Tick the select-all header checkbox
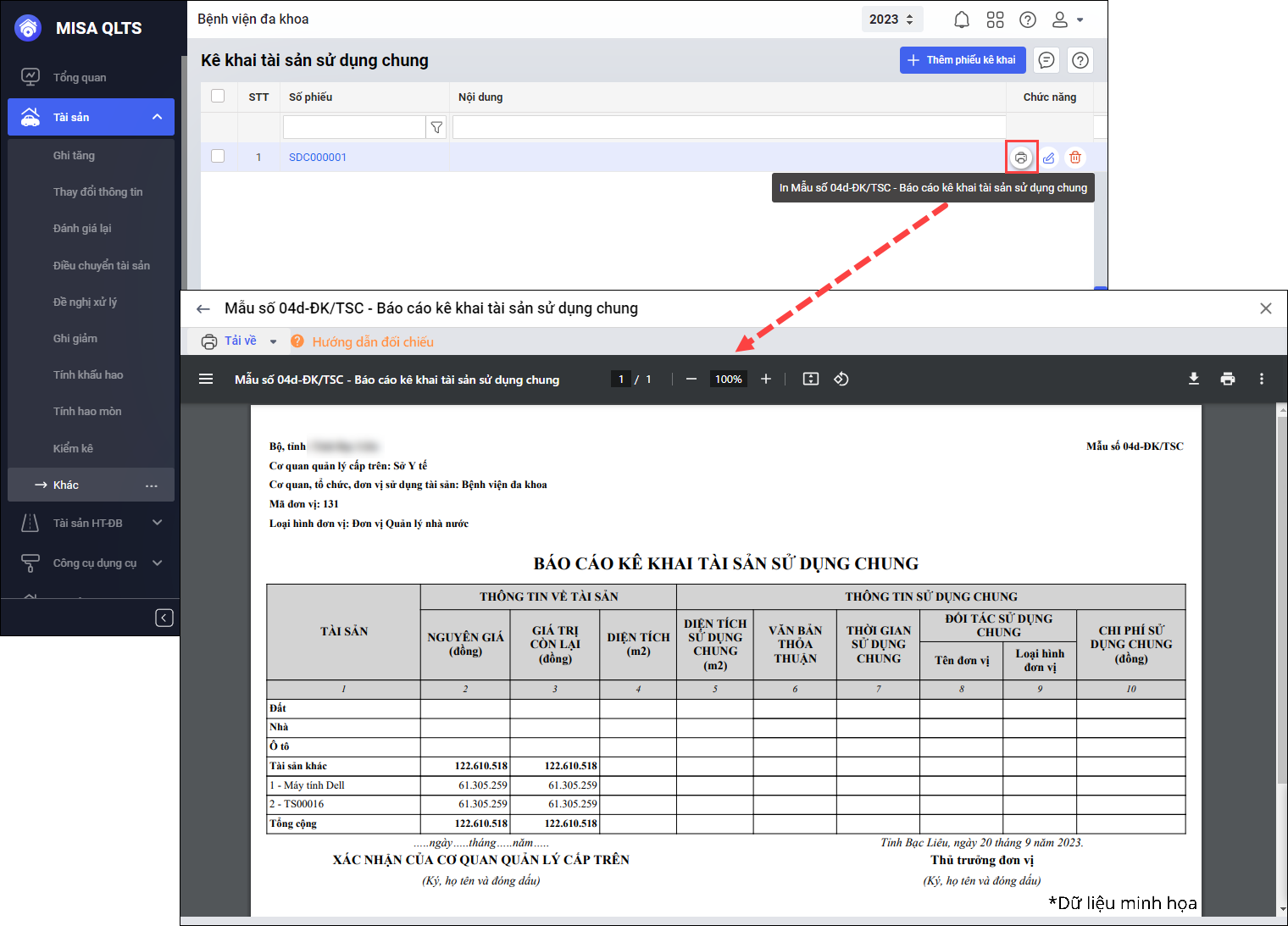1288x926 pixels. click(218, 97)
